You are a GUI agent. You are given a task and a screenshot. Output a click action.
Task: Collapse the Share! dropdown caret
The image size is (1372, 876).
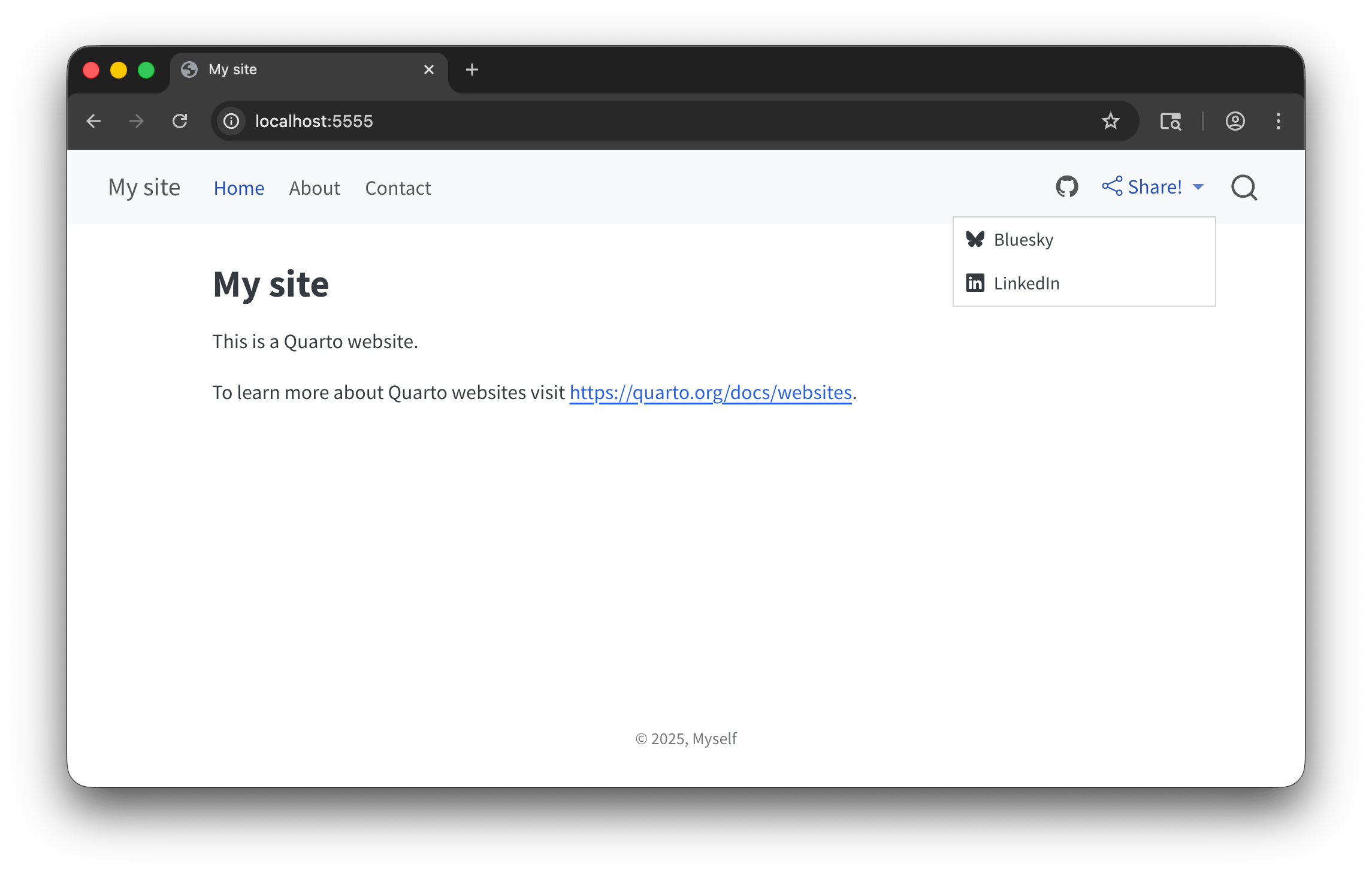[x=1198, y=187]
